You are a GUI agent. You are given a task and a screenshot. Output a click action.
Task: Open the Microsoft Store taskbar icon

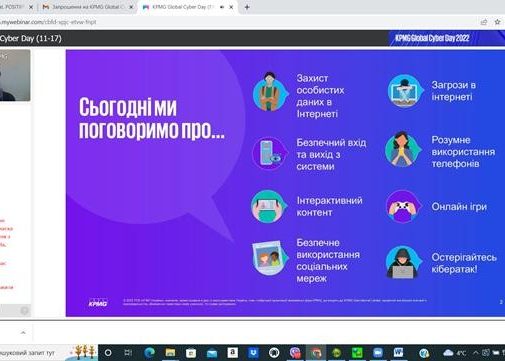191,353
